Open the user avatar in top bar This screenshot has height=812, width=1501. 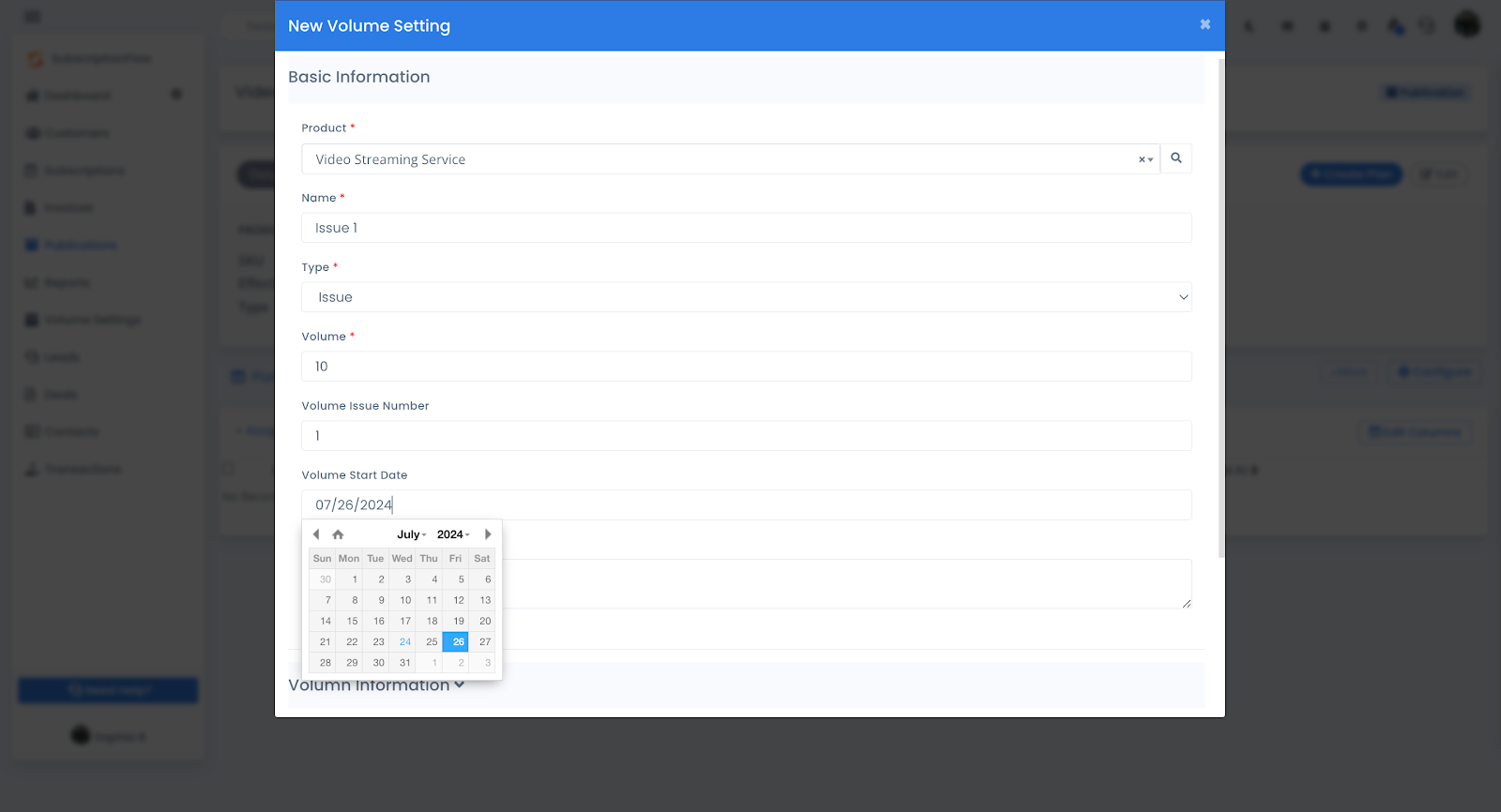(1467, 24)
